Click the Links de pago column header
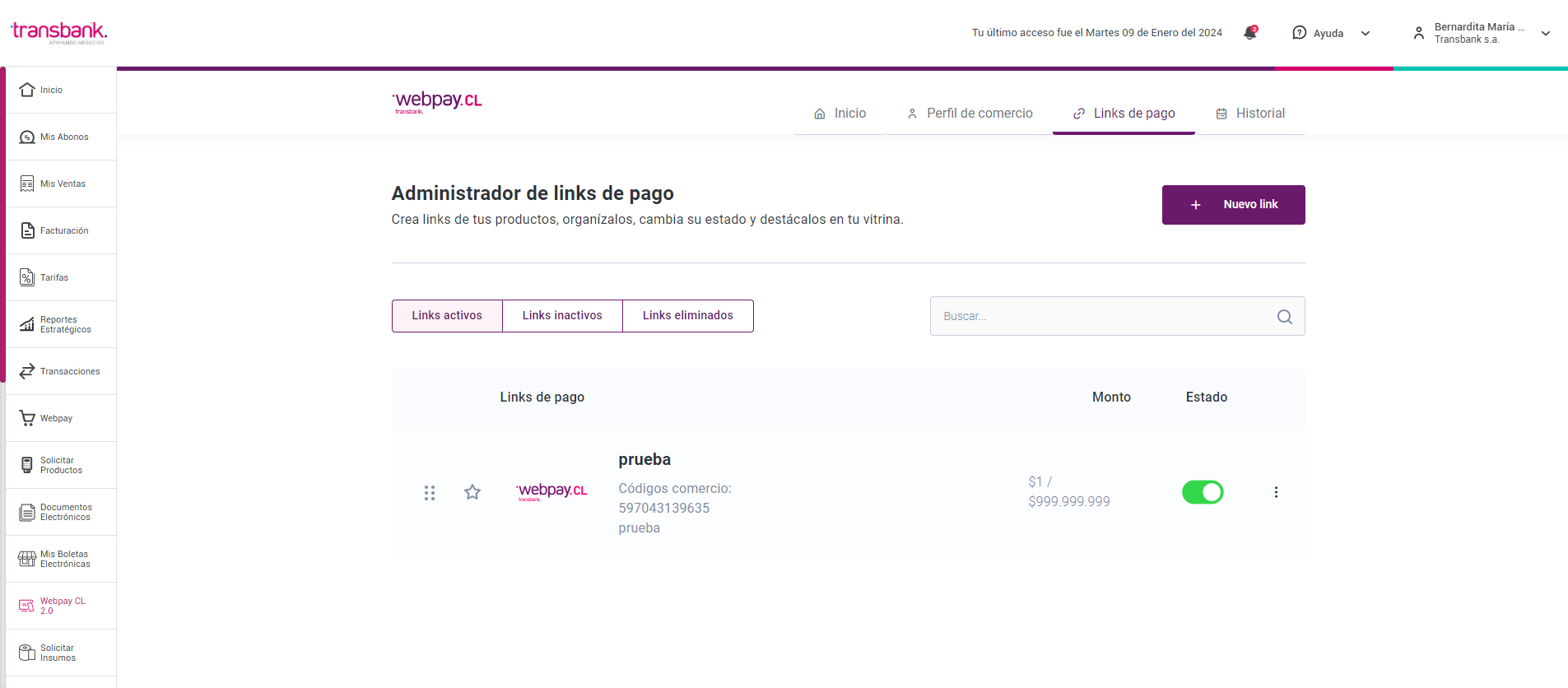This screenshot has height=688, width=1568. [x=542, y=397]
